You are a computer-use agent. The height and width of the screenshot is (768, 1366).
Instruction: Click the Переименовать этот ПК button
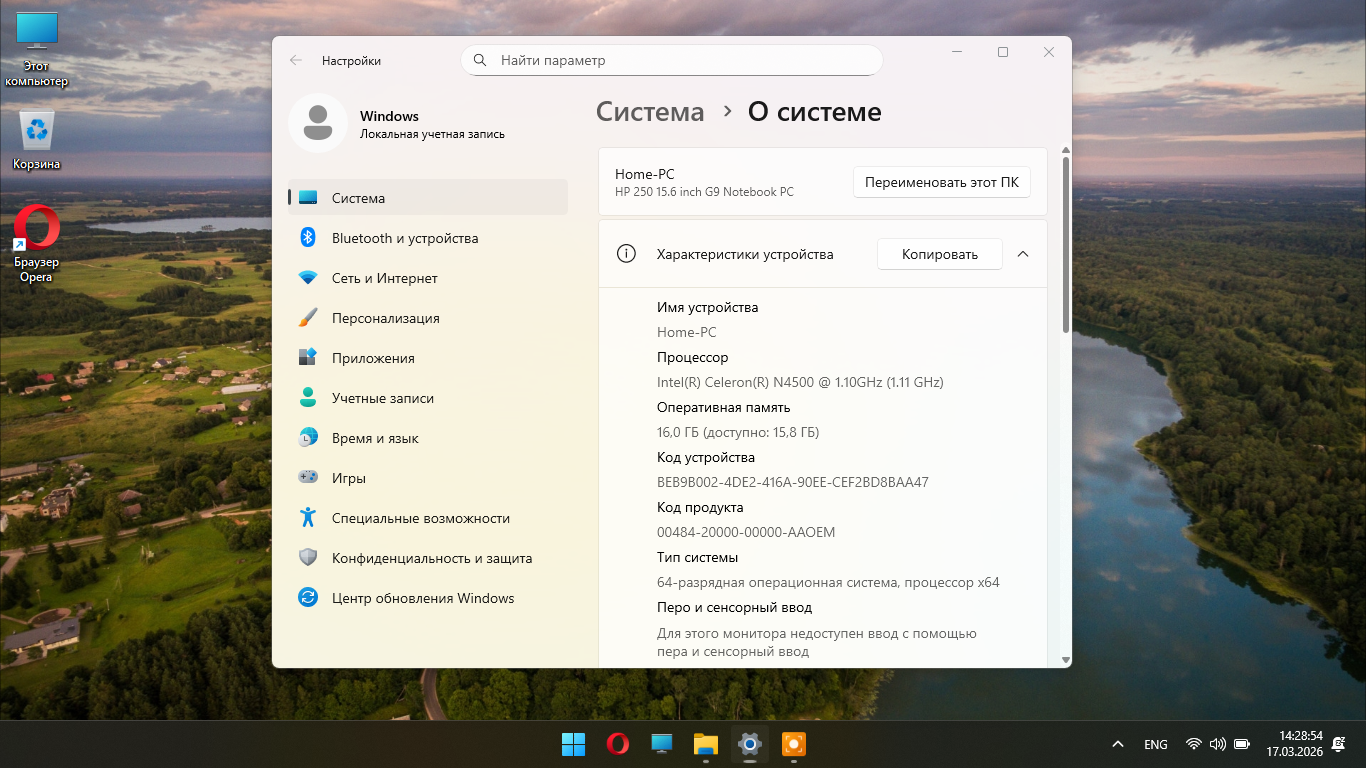(941, 182)
